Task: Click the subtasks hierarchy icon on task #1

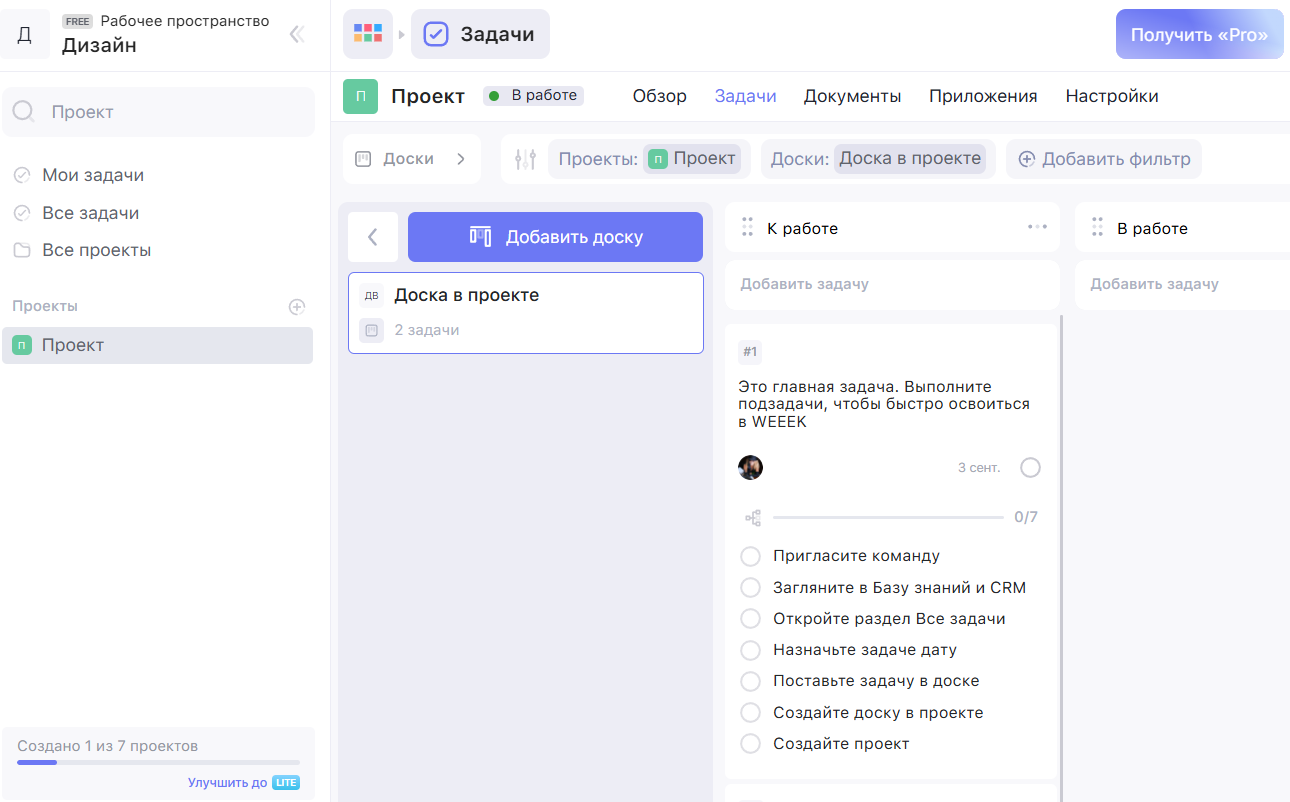Action: pyautogui.click(x=751, y=517)
